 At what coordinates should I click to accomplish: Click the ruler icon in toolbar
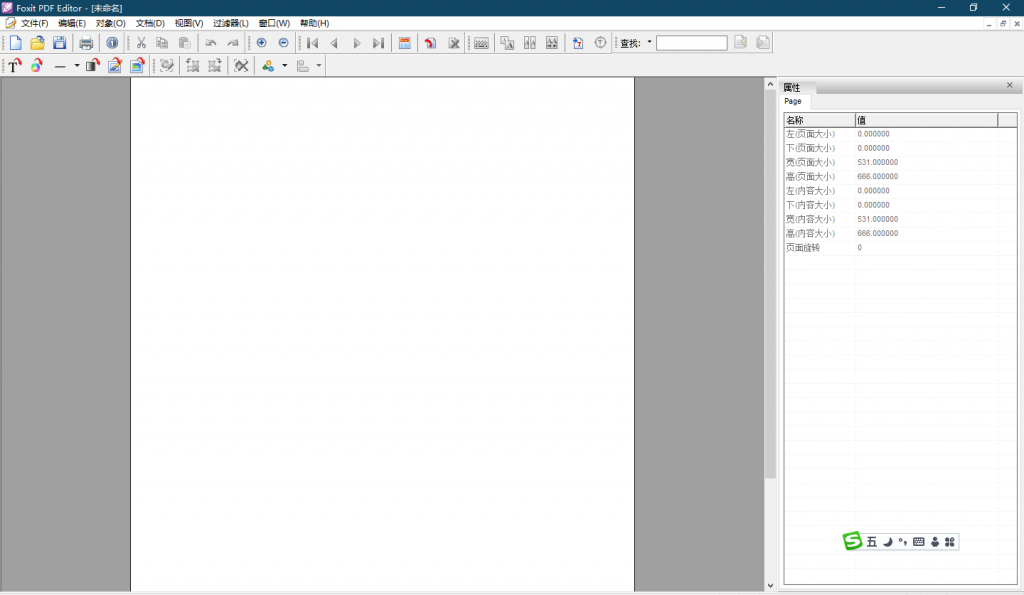click(481, 43)
